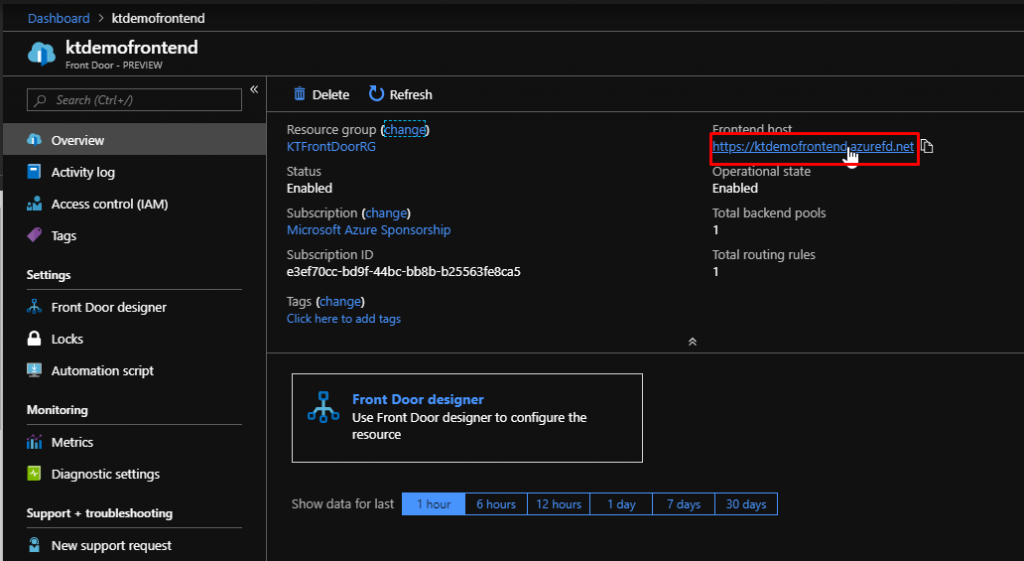Collapse the sidebar with the double chevron
Viewport: 1024px width, 561px height.
point(254,89)
